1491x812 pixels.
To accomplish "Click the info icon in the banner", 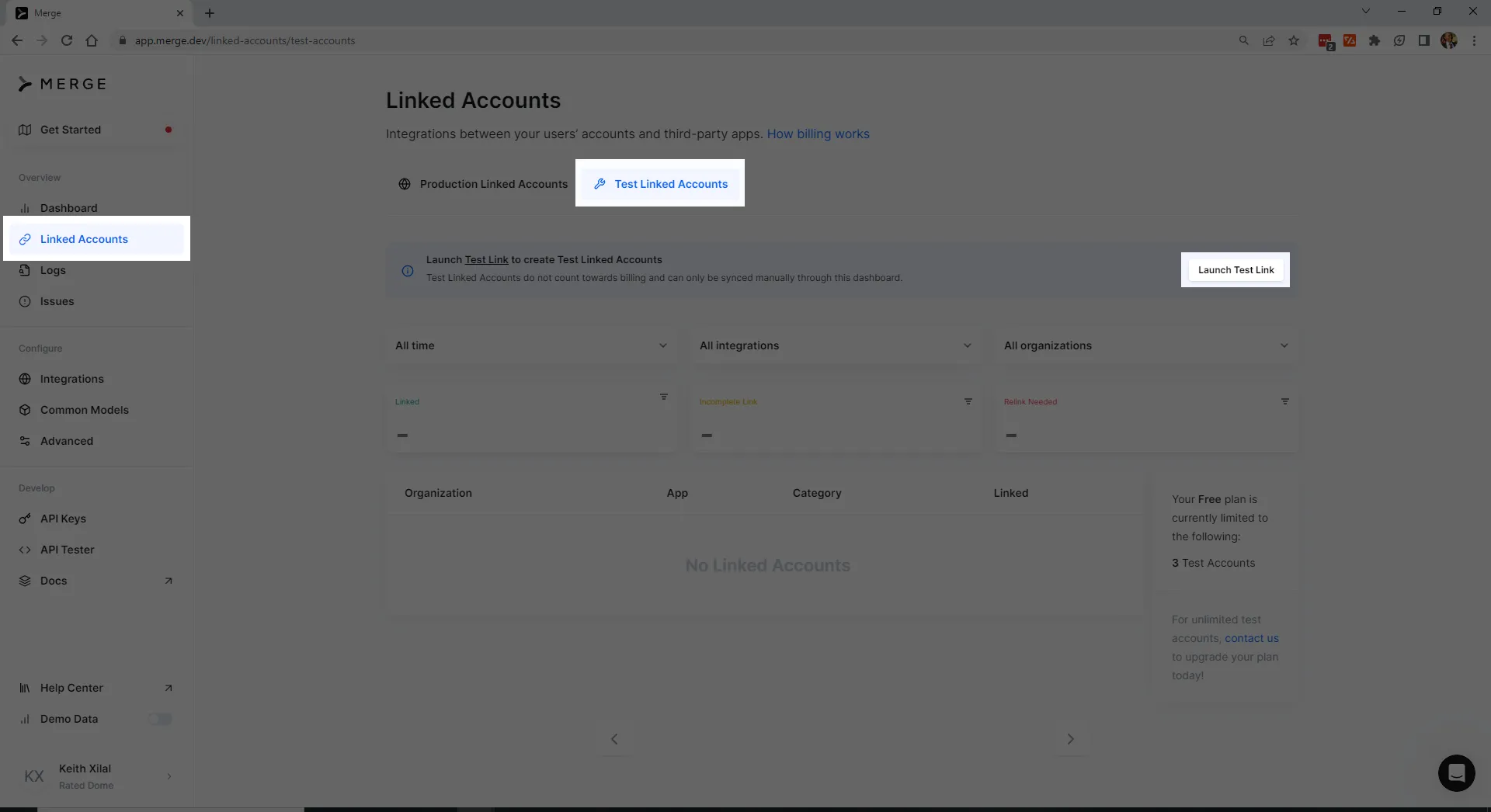I will point(408,271).
